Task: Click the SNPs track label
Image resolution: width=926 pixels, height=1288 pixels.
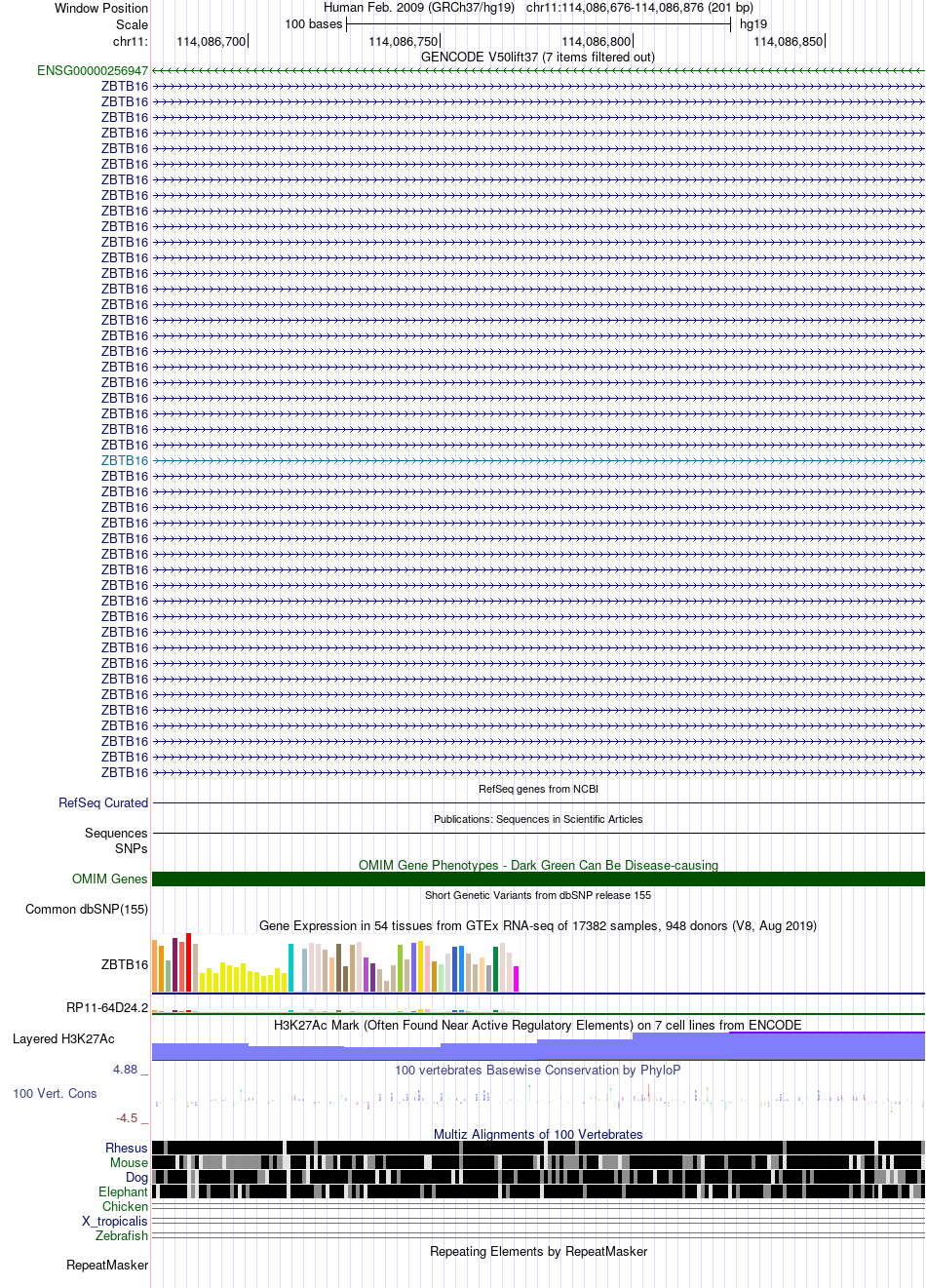Action: (x=131, y=848)
